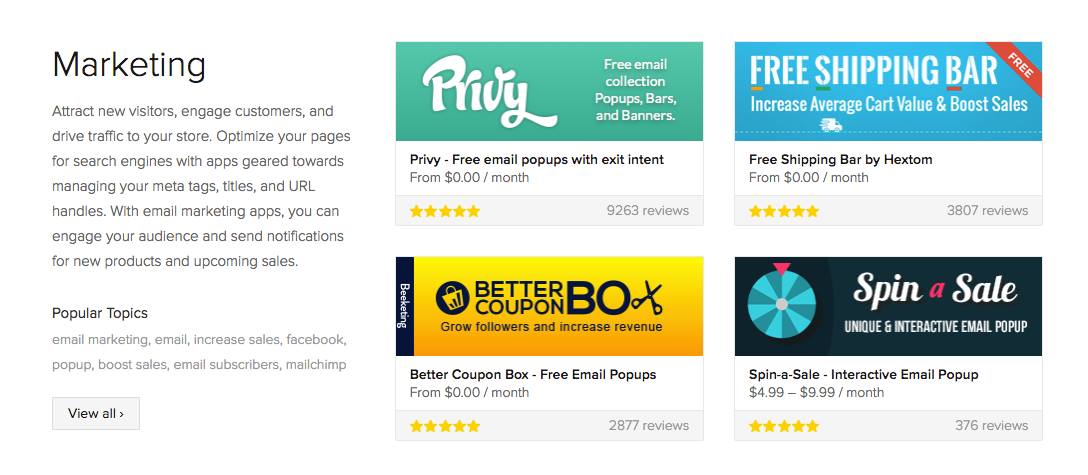Open Better Coupon Box - Free Email Popups link

pyautogui.click(x=533, y=374)
